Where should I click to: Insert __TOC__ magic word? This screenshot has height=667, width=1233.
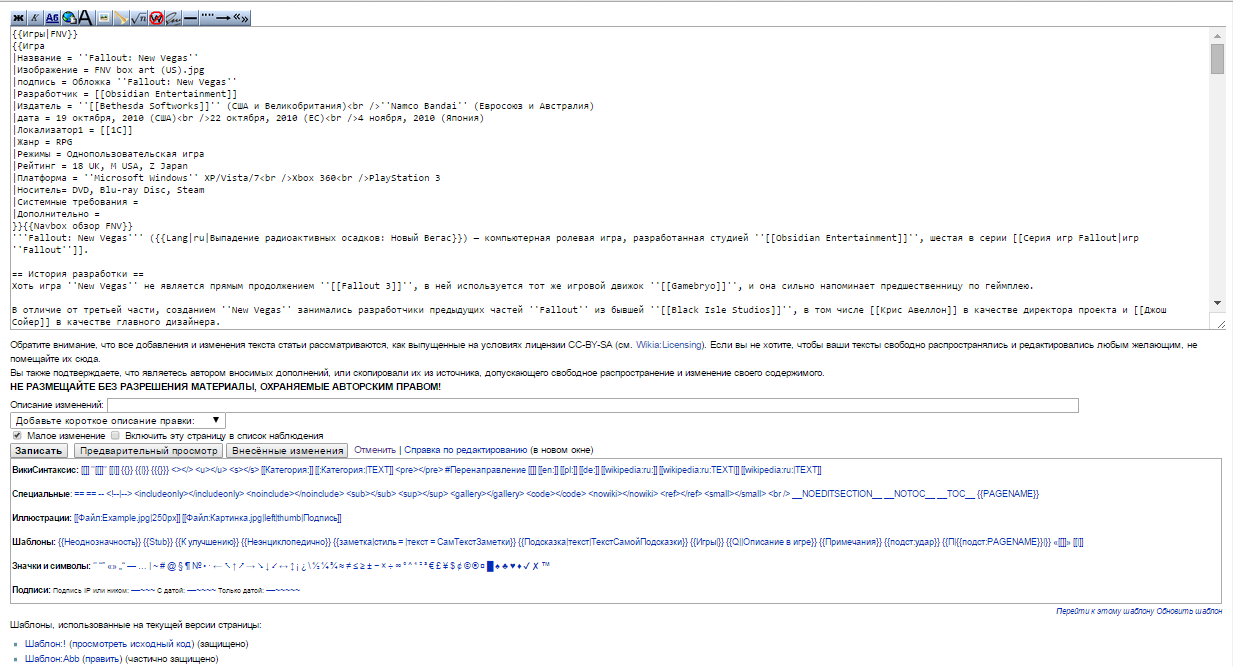tap(956, 494)
